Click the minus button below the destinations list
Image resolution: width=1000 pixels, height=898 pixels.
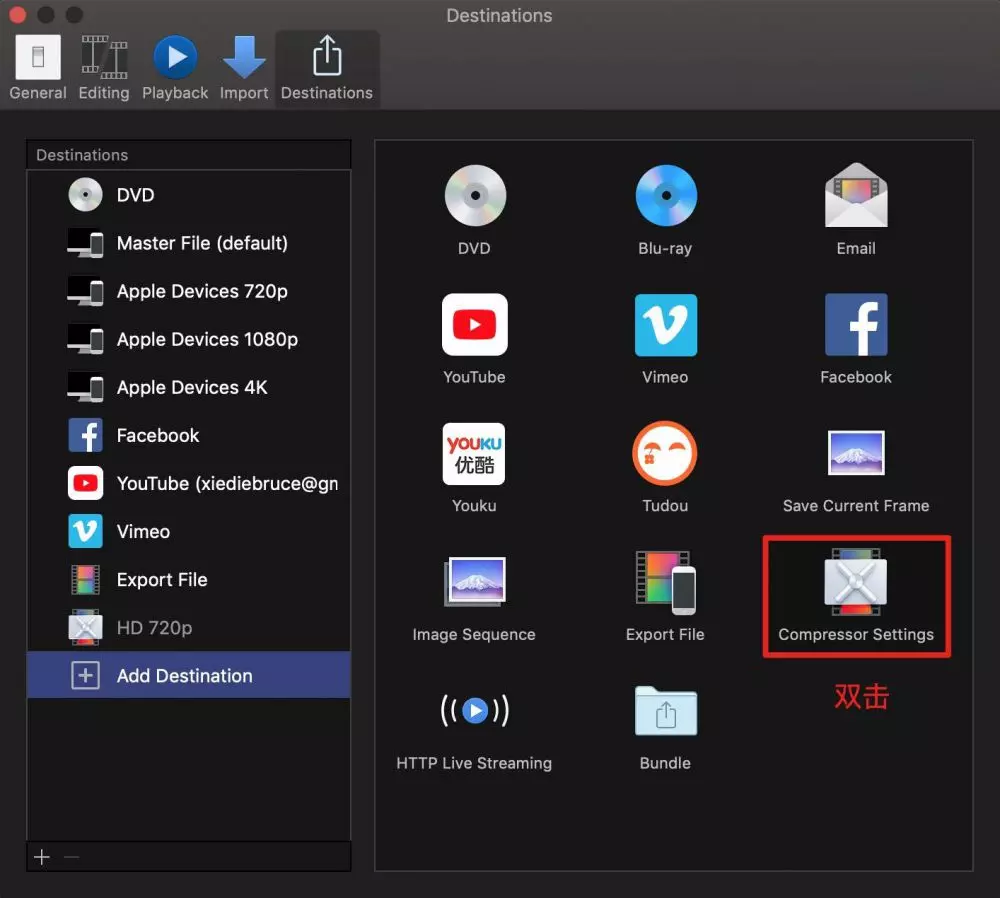[71, 857]
